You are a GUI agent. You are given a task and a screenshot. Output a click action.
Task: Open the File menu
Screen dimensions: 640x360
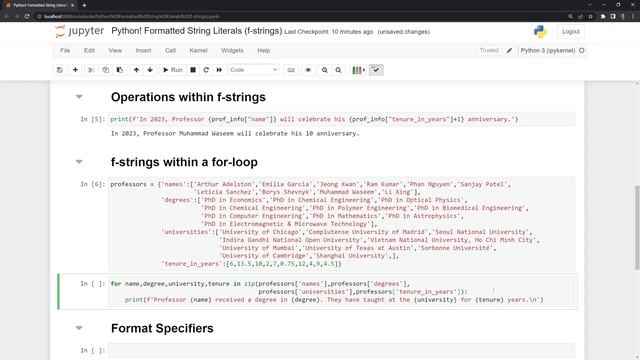pos(65,51)
